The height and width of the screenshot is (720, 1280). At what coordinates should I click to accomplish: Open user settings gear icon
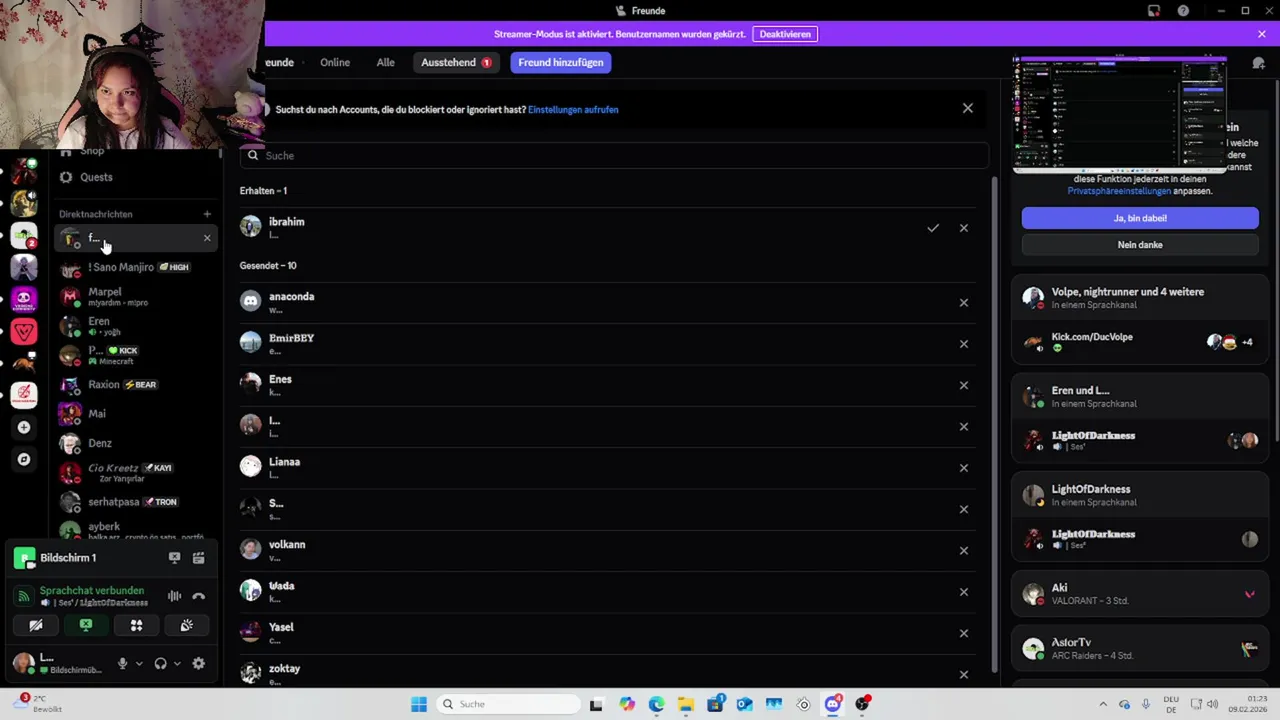198,663
